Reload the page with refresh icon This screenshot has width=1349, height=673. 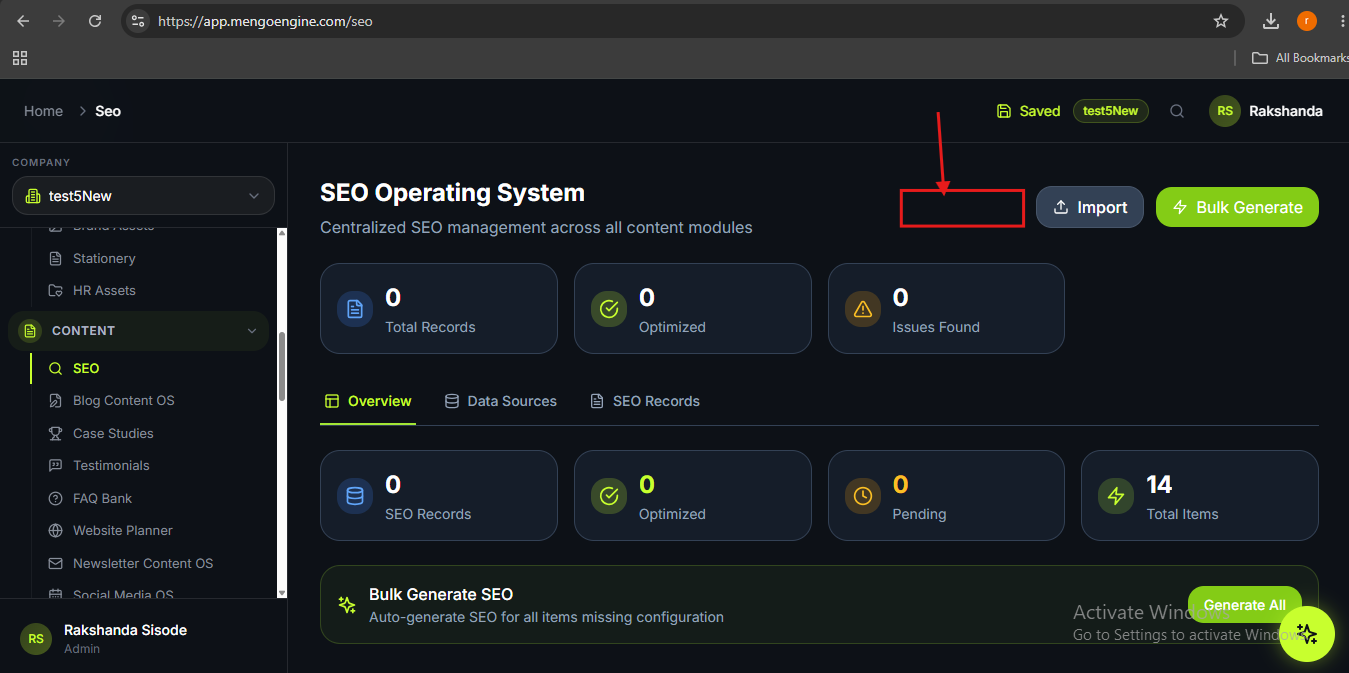point(95,20)
